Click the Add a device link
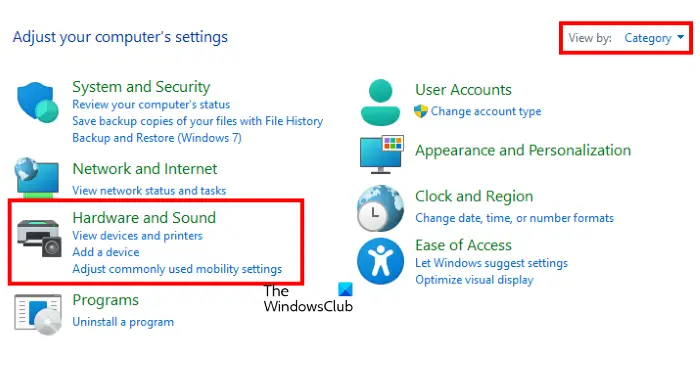 [x=106, y=252]
